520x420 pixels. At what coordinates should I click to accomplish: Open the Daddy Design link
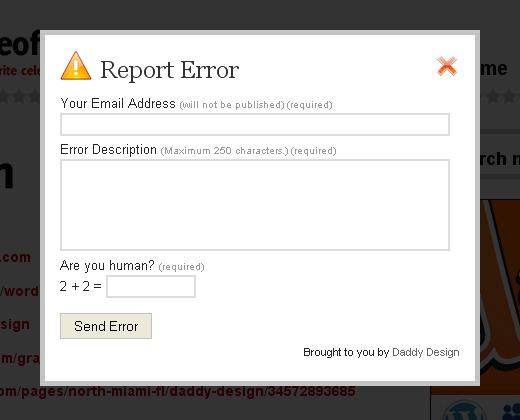click(426, 352)
